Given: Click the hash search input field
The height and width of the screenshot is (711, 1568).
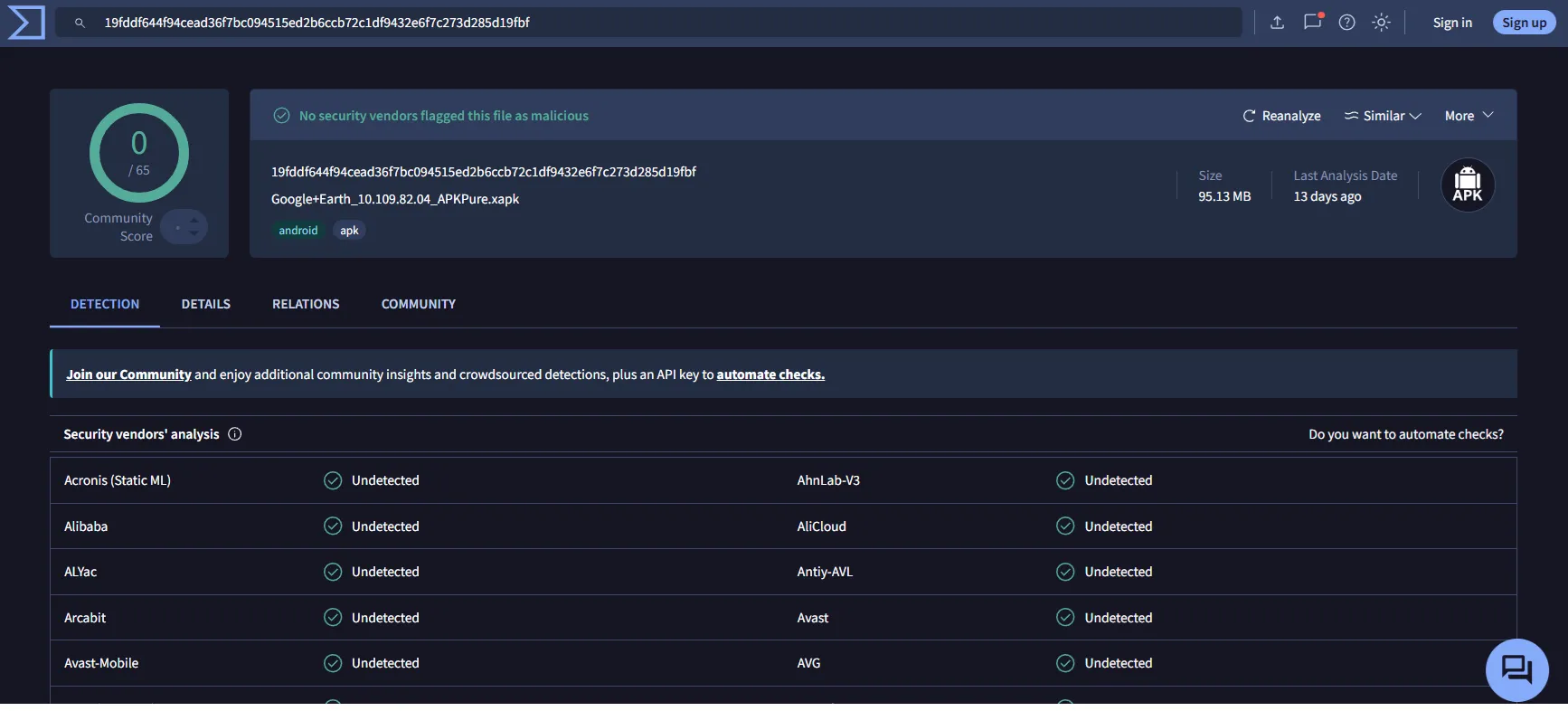Looking at the screenshot, I should click(647, 23).
